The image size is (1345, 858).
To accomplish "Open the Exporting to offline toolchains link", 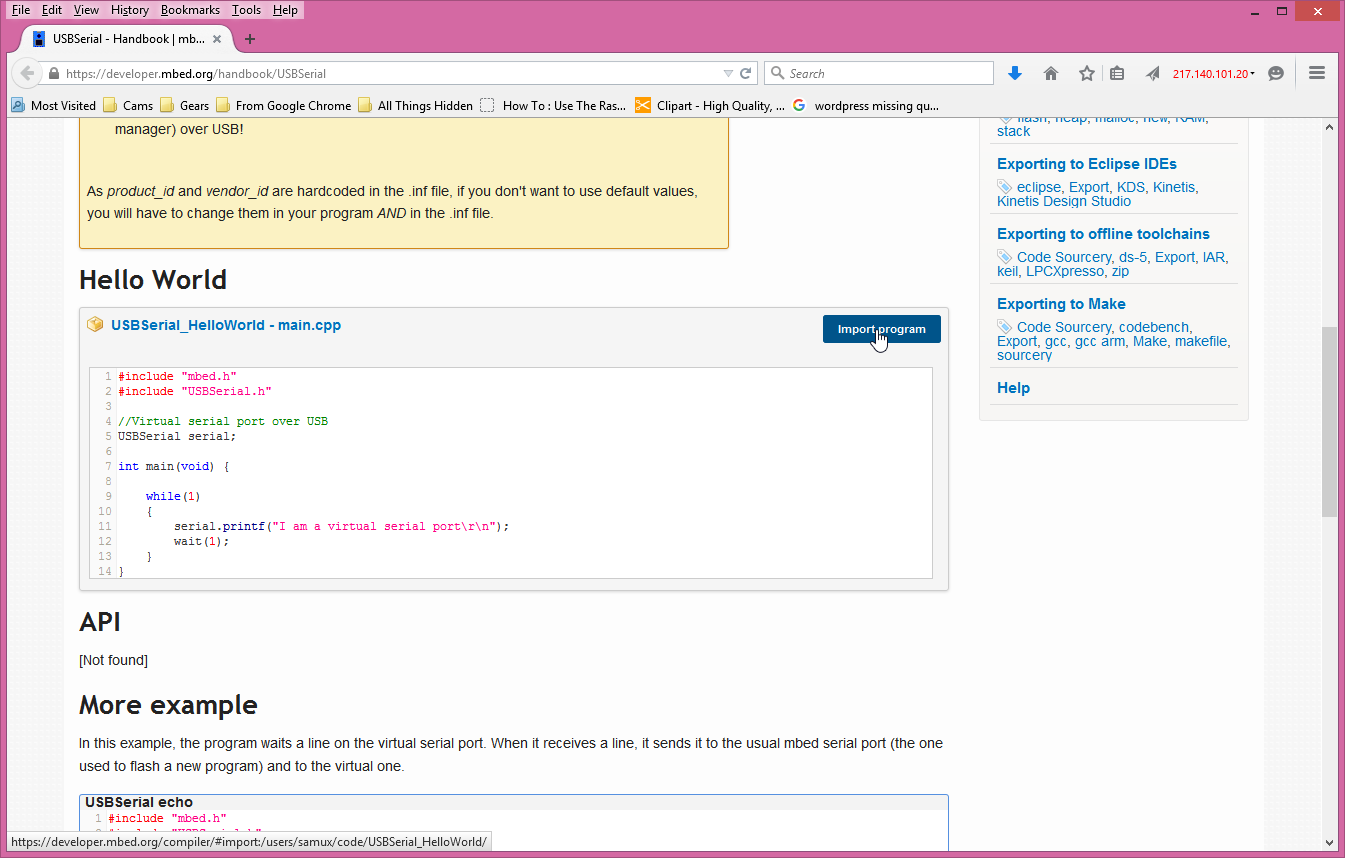I will (1103, 234).
